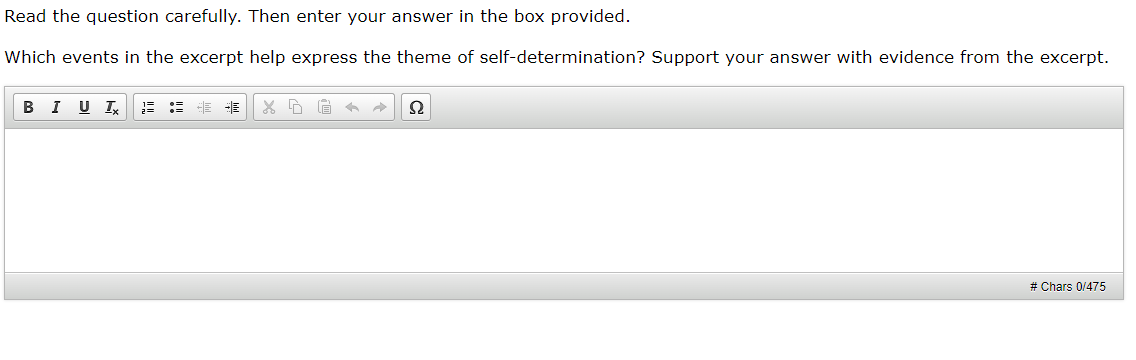Click the Paste clipboard icon
Image resolution: width=1136 pixels, height=360 pixels.
coord(325,107)
